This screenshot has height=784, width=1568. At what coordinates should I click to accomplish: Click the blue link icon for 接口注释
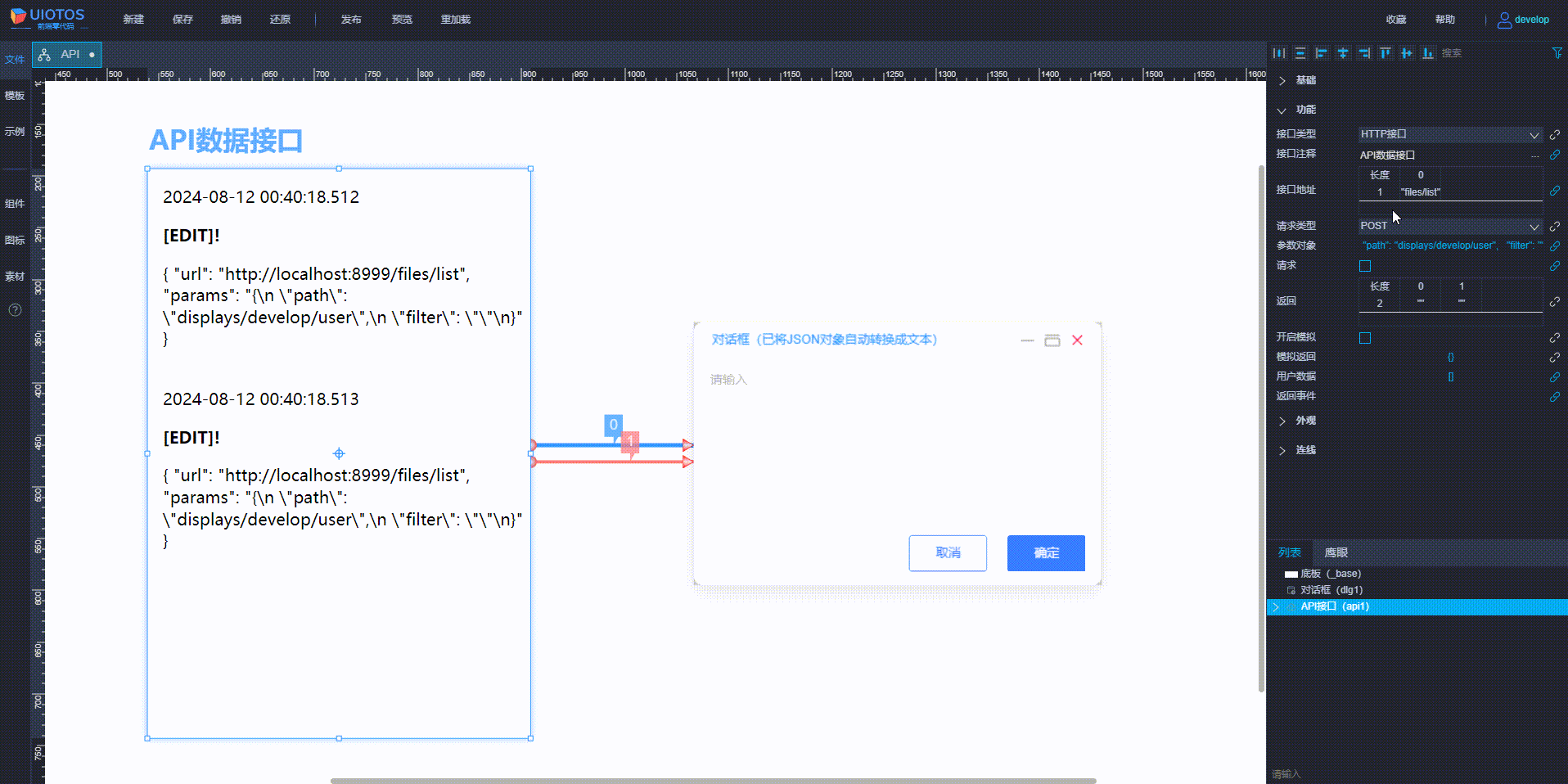1554,155
